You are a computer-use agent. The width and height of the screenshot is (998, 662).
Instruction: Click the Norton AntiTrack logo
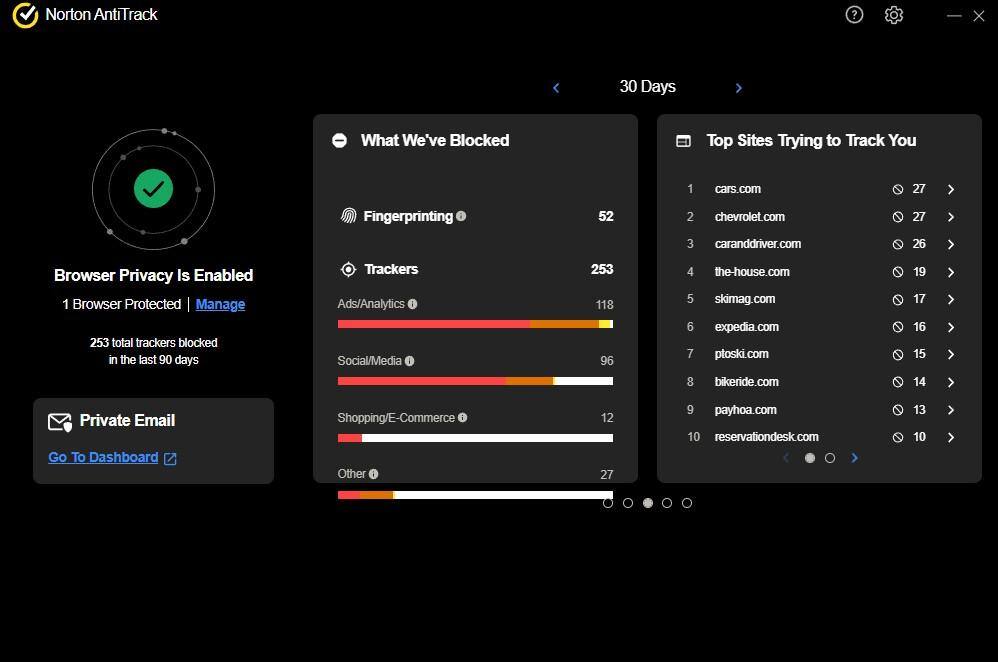pyautogui.click(x=25, y=15)
